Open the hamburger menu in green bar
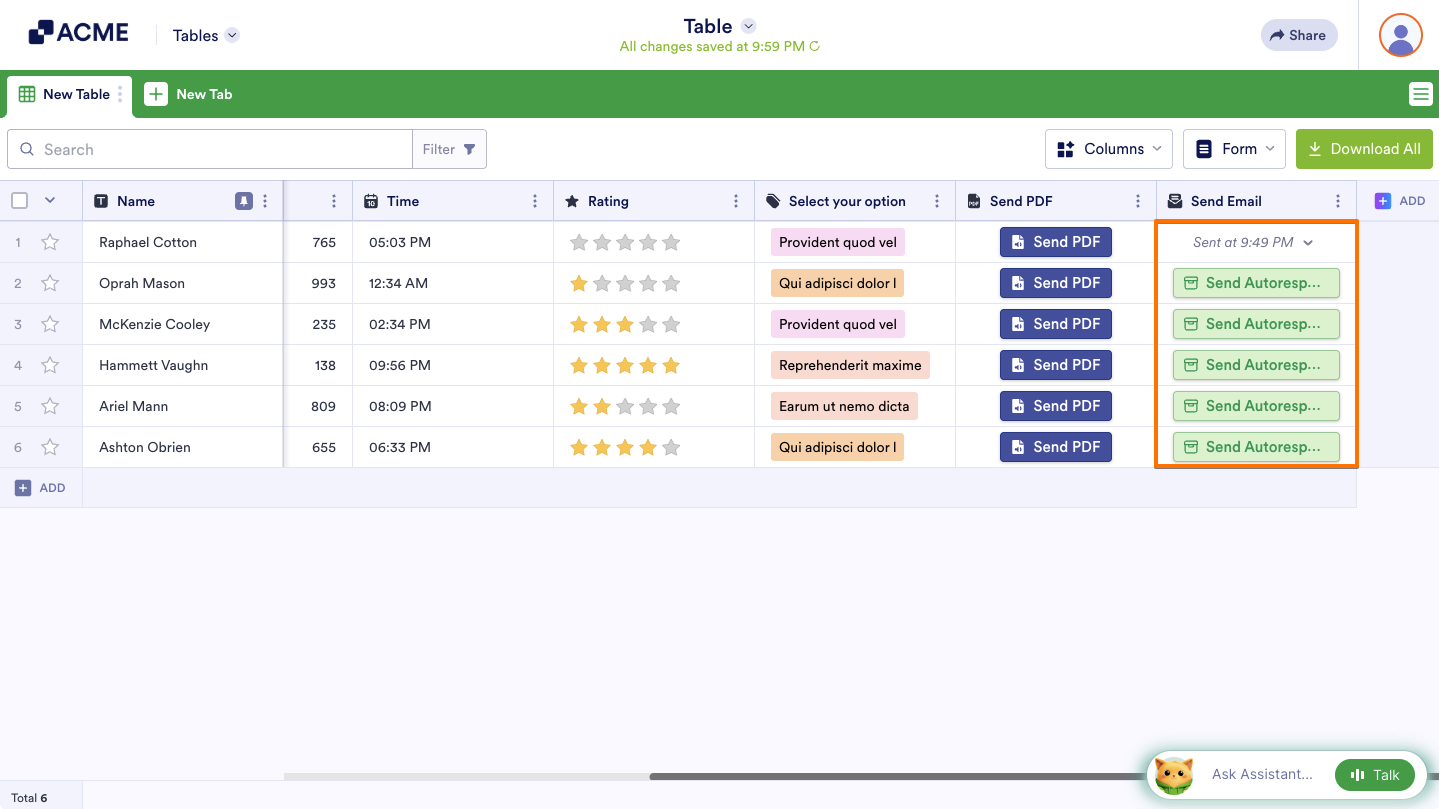This screenshot has width=1439, height=809. [1420, 94]
